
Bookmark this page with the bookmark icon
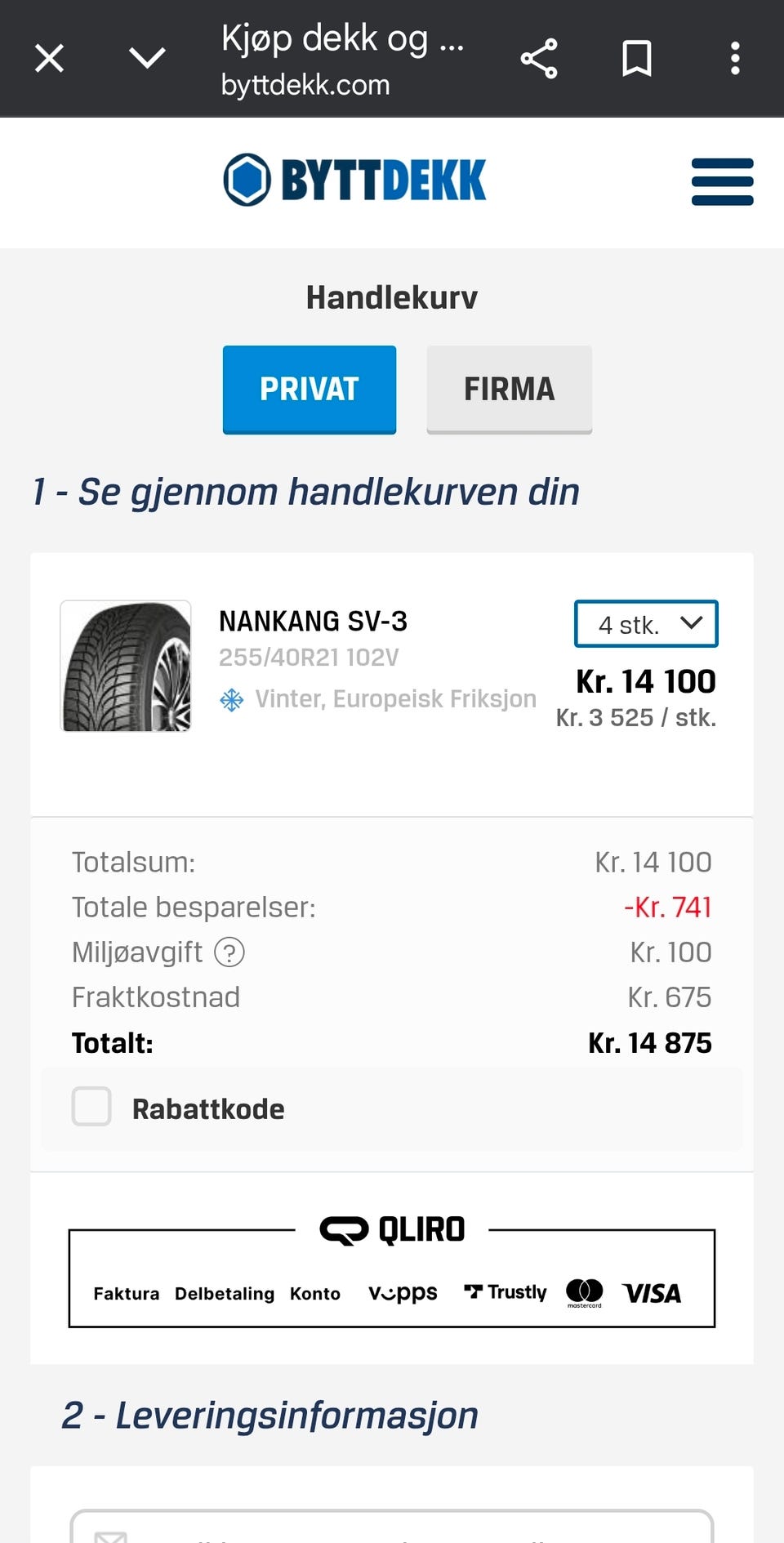click(637, 58)
